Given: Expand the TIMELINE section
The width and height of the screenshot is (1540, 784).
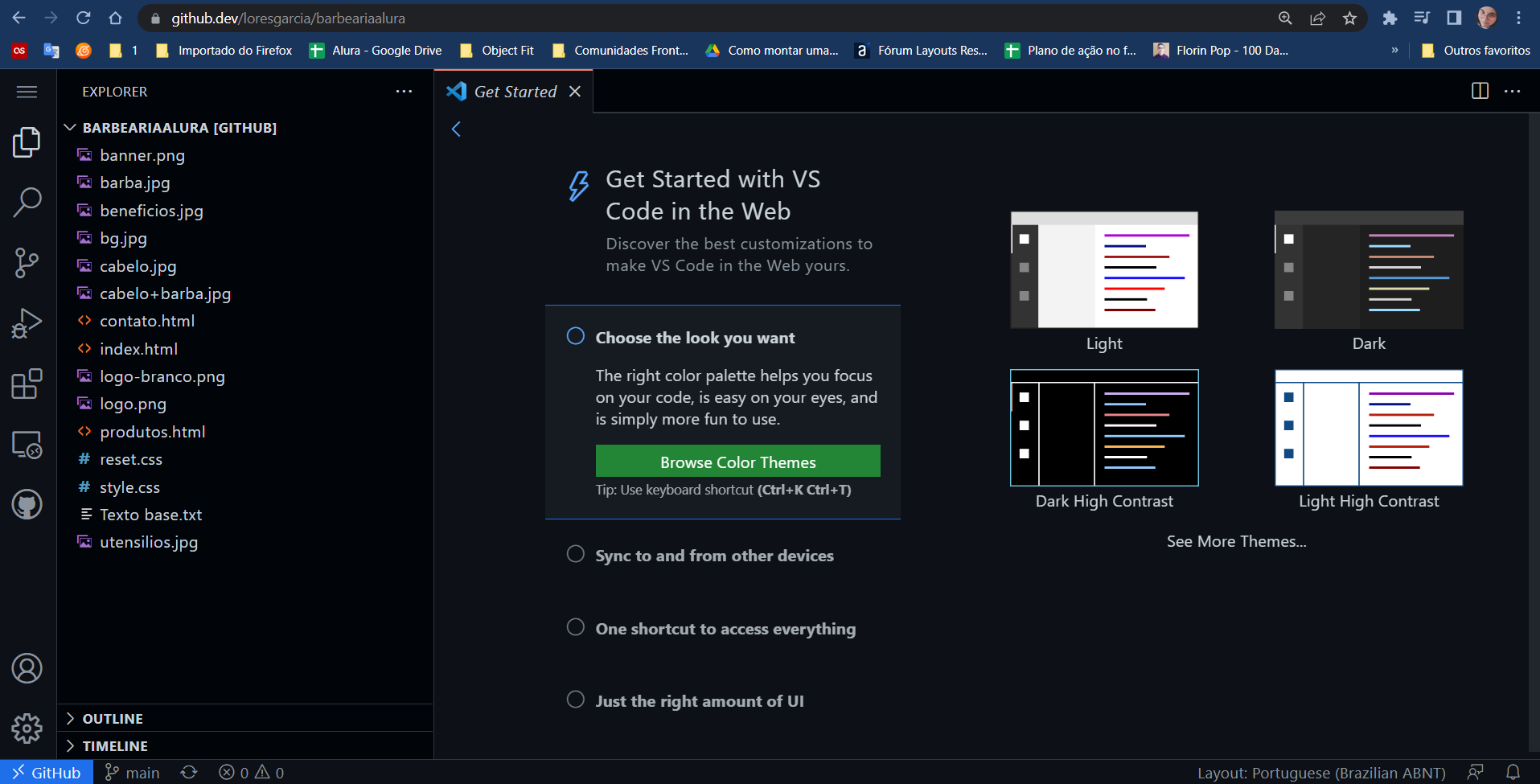Looking at the screenshot, I should pyautogui.click(x=245, y=746).
